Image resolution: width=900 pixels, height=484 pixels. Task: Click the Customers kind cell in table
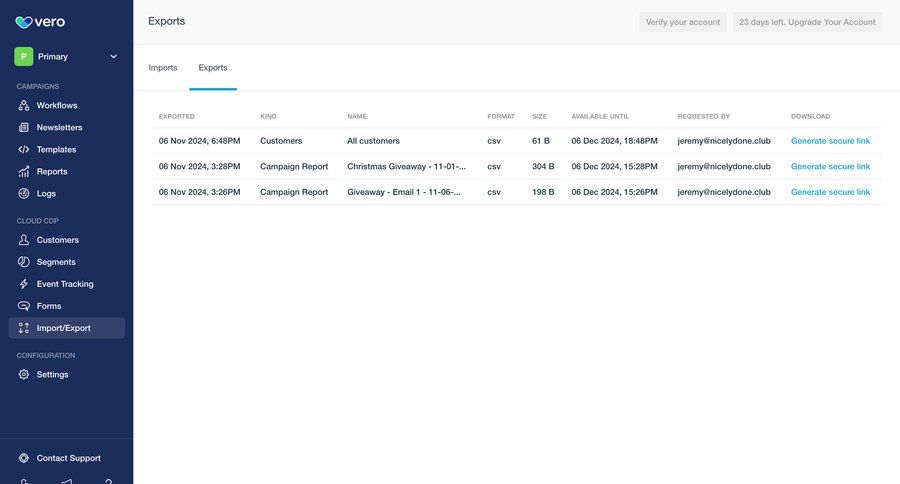[281, 141]
